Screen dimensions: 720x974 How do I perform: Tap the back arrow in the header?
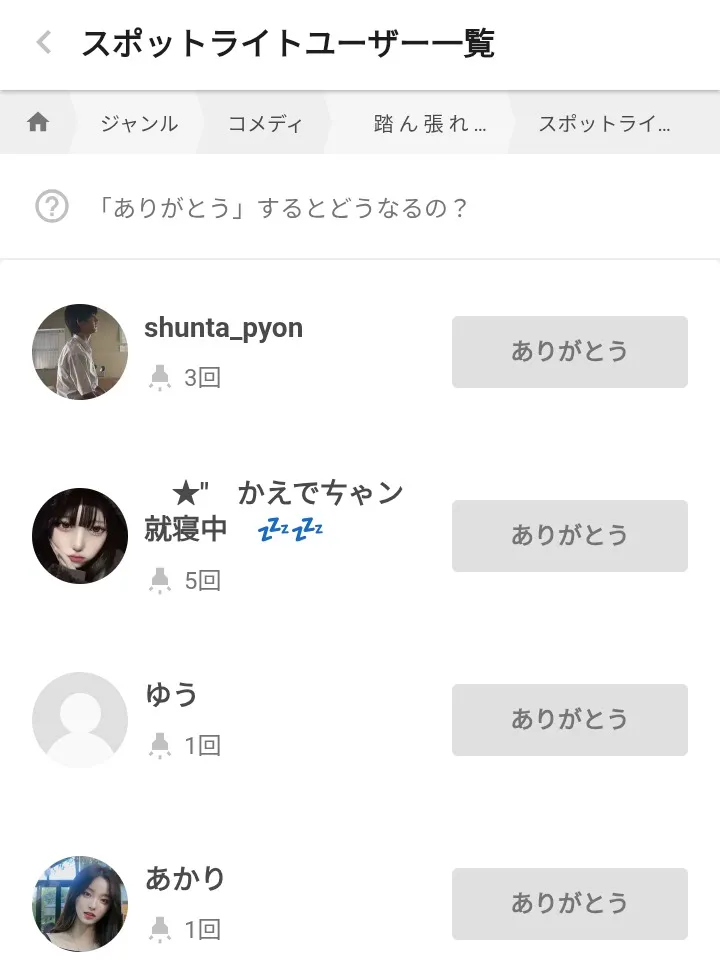click(43, 43)
